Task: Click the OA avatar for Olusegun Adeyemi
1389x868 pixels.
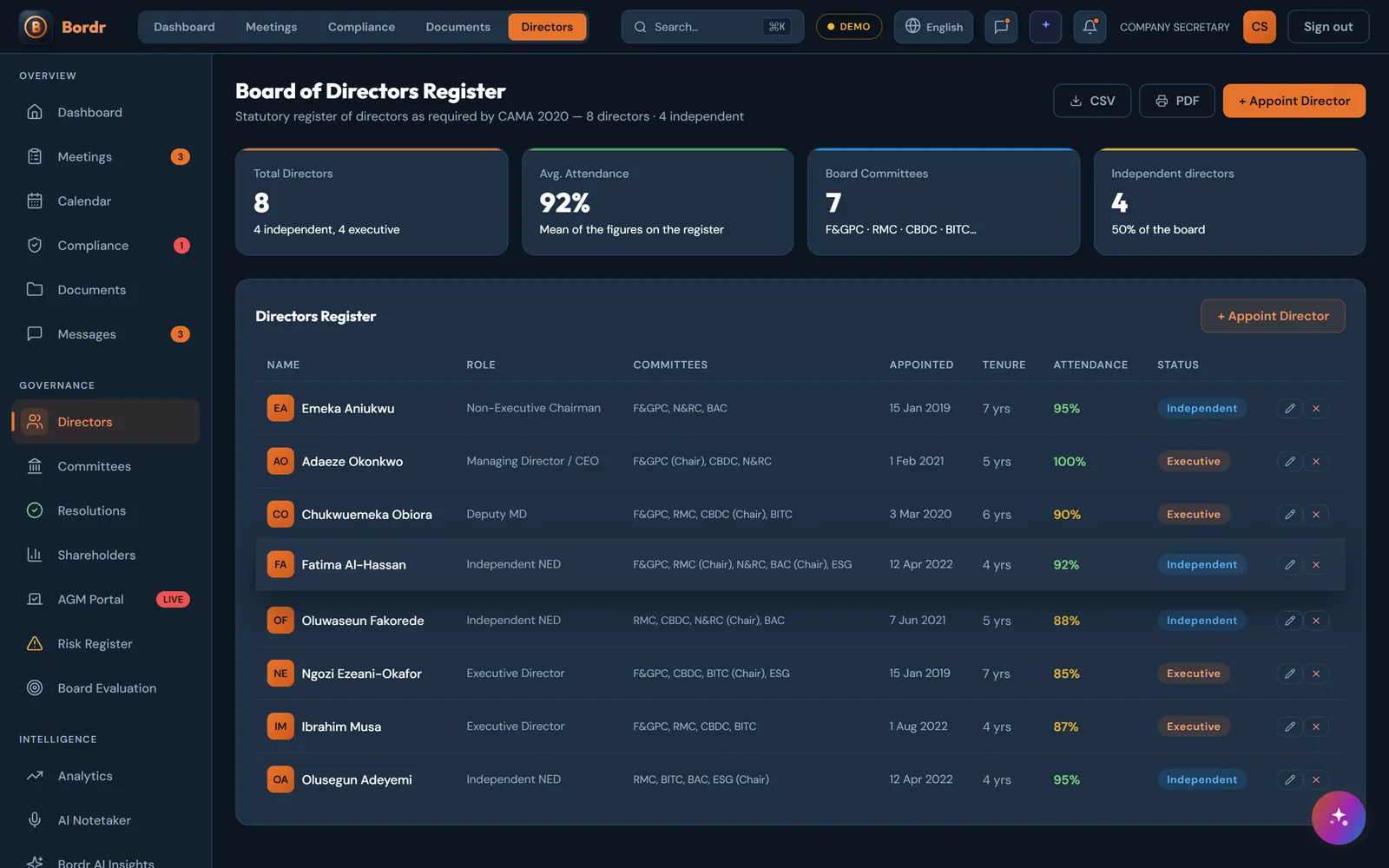Action: 280,779
